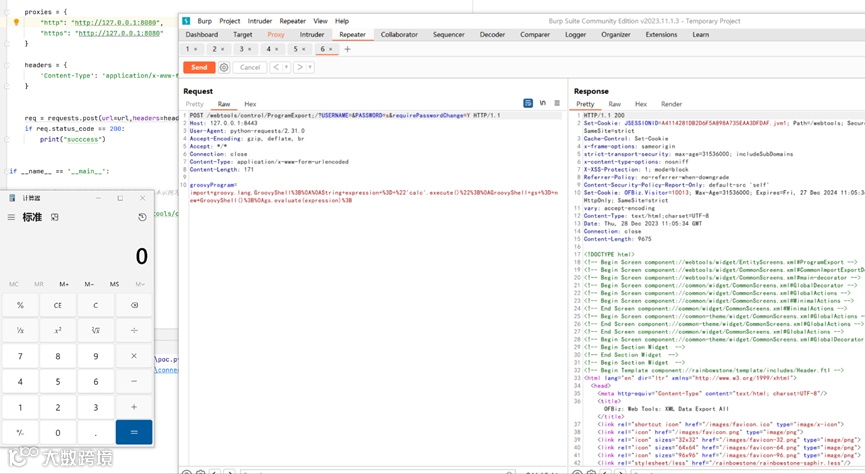Open Calculator navigation hamburger menu
The width and height of the screenshot is (865, 474).
11,217
